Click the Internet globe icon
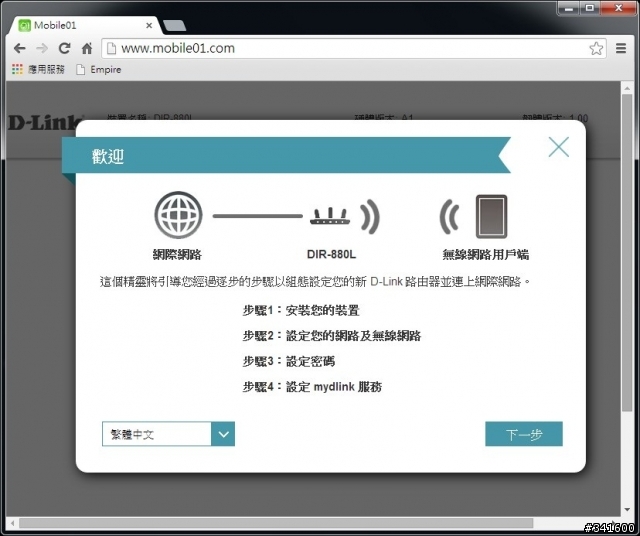The height and width of the screenshot is (536, 640). 178,215
